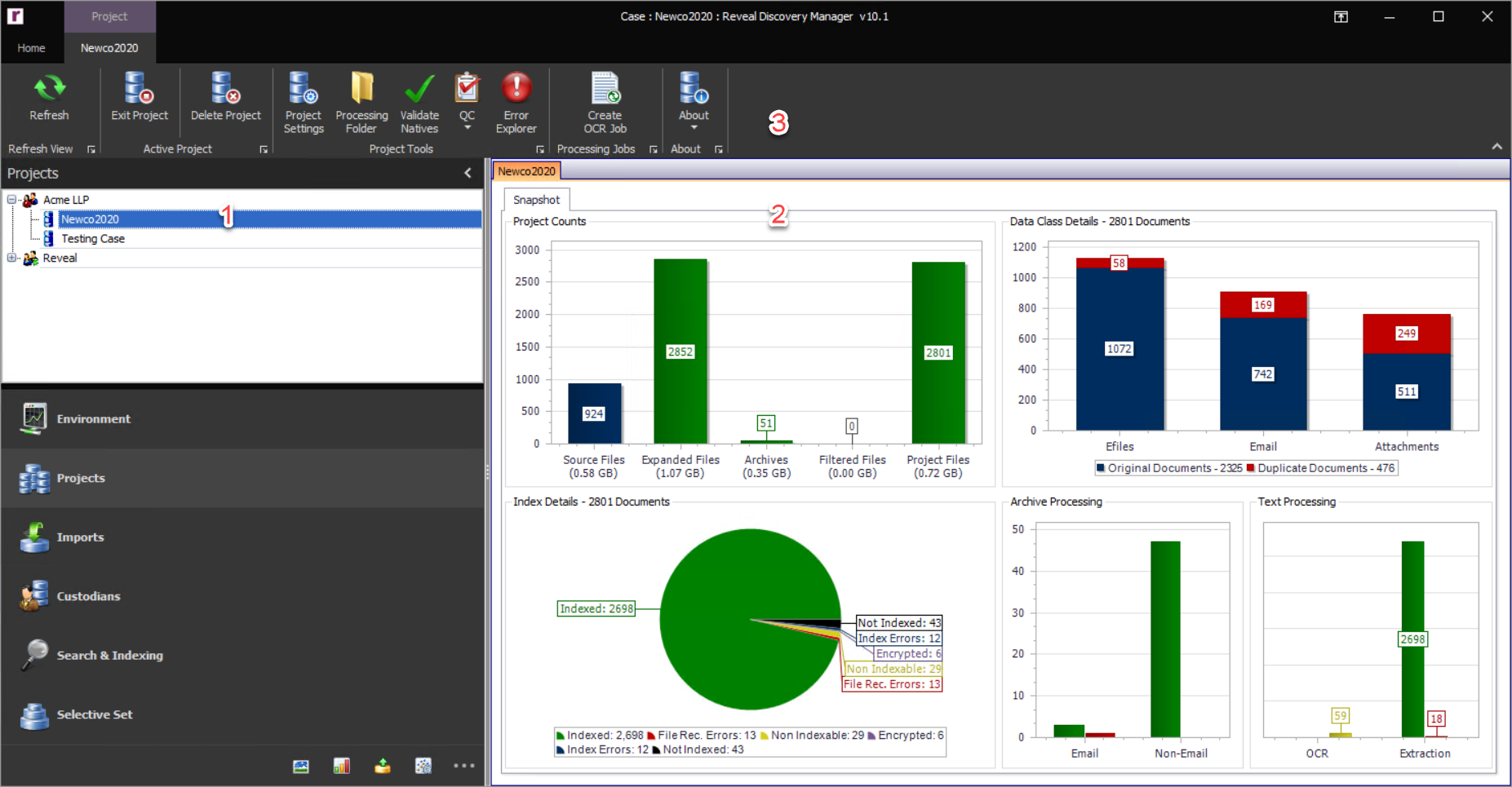Click the first small picture icon in bottom nav strip
Viewport: 1512px width, 787px height.
pyautogui.click(x=301, y=766)
